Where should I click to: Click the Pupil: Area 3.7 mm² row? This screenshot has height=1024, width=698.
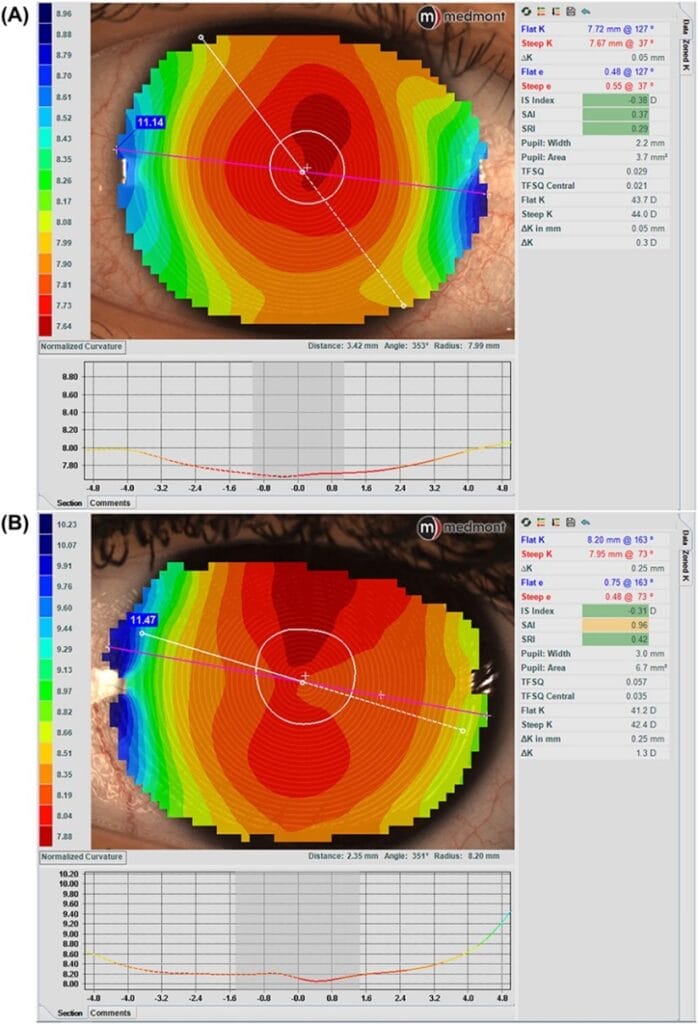point(594,157)
